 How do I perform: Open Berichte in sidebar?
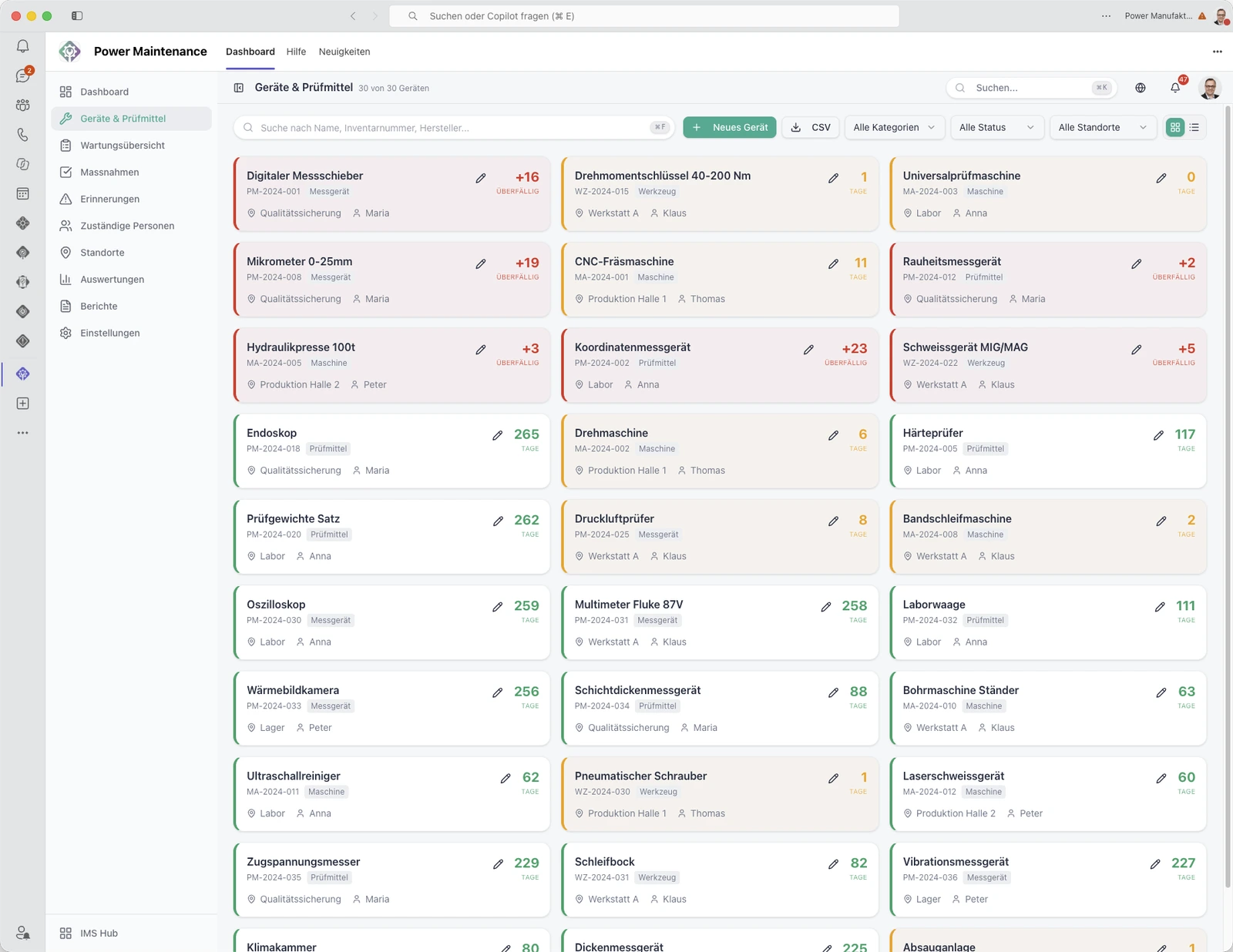pyautogui.click(x=131, y=307)
